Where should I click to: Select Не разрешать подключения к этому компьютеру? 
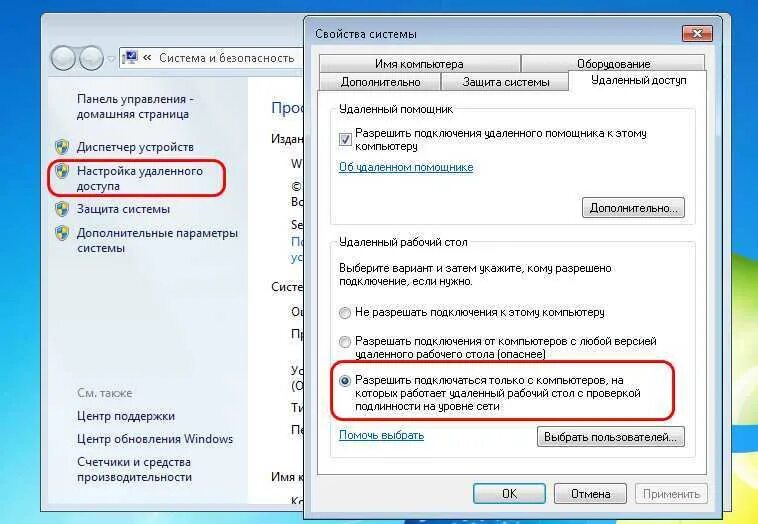345,313
